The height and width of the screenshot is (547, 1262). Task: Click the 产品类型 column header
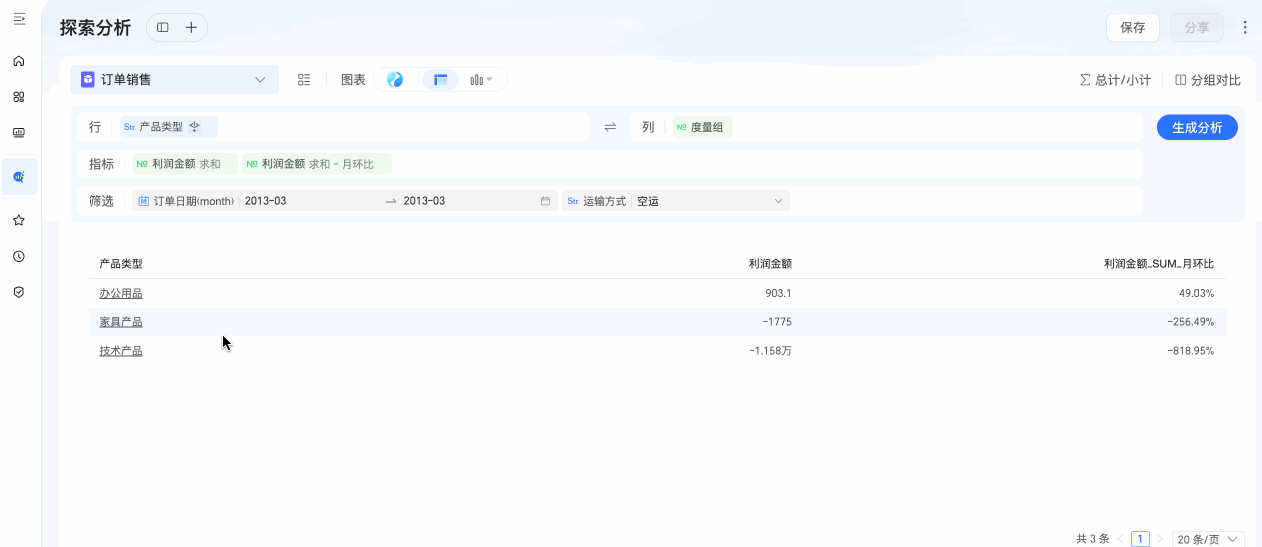pyautogui.click(x=121, y=264)
